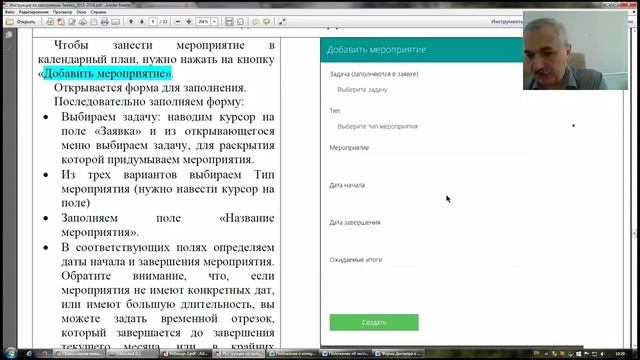640x360 pixels.
Task: Click highlighted text «Добавить мероприятие»
Action: (107, 73)
